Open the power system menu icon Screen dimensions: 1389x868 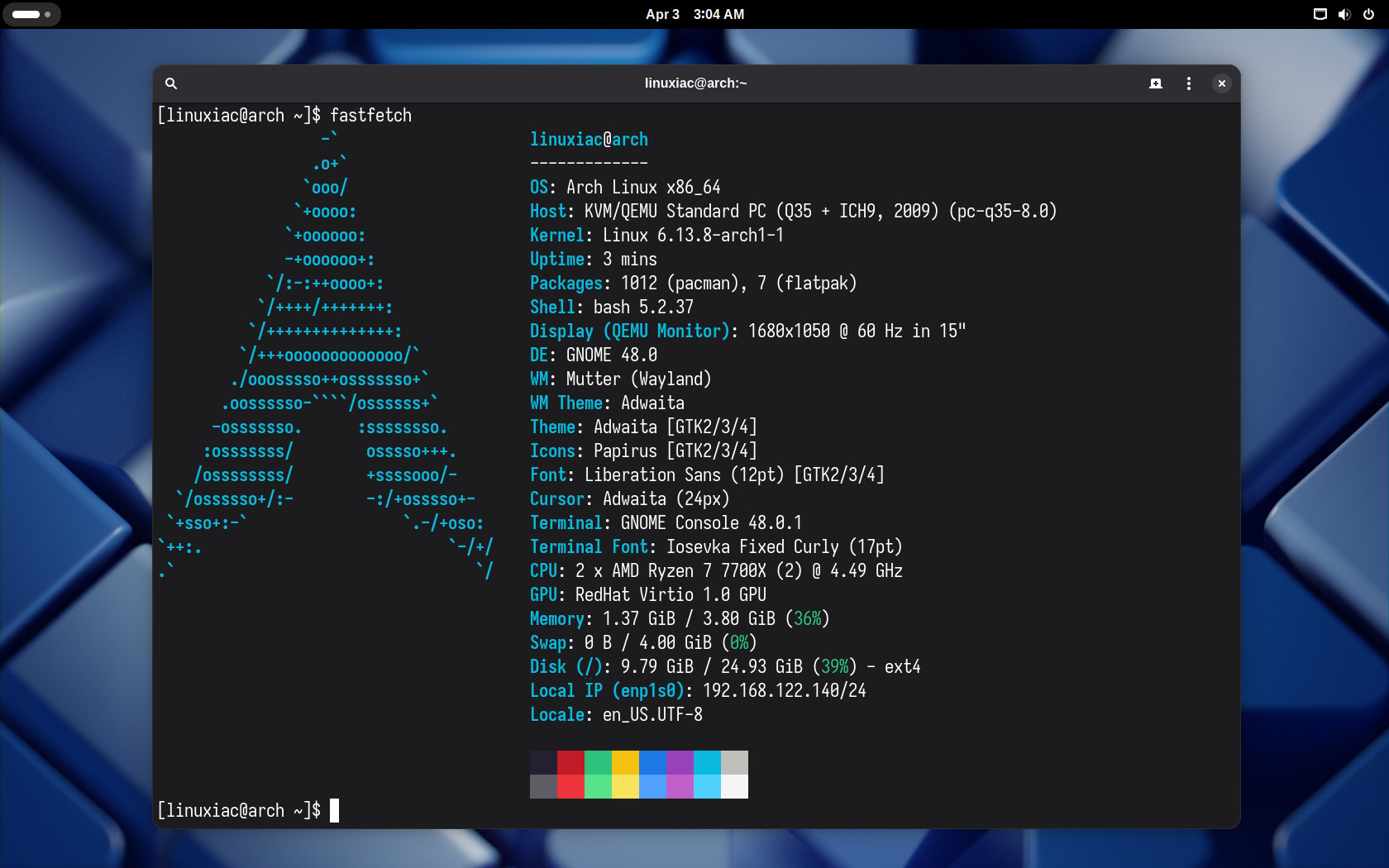1368,14
